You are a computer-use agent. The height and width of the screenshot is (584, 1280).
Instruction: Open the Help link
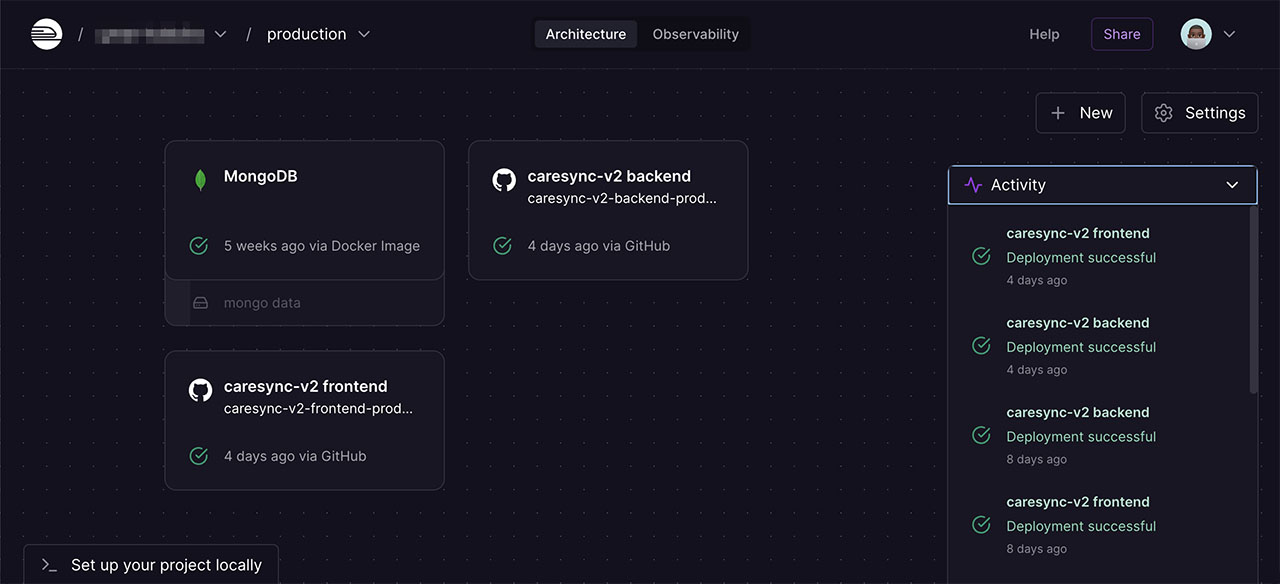[x=1044, y=34]
